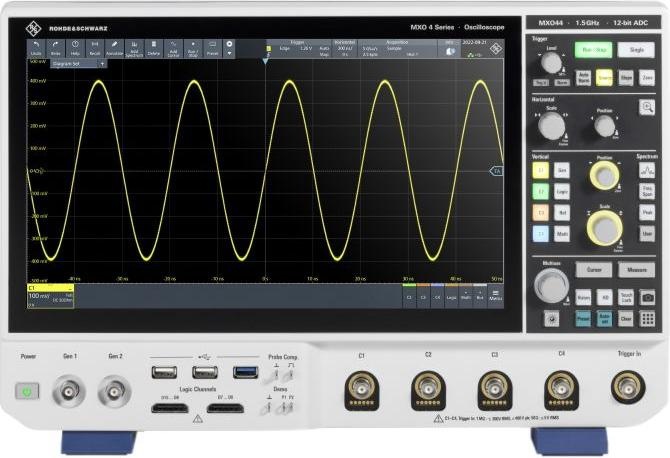Tap the Add Spectrum toolbar icon
The height and width of the screenshot is (458, 670).
(x=134, y=48)
